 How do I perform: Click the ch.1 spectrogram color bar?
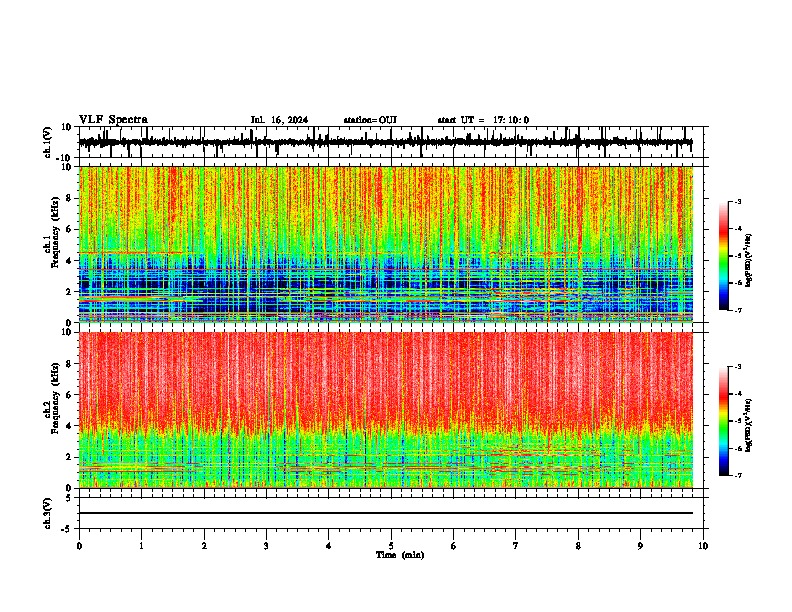723,256
